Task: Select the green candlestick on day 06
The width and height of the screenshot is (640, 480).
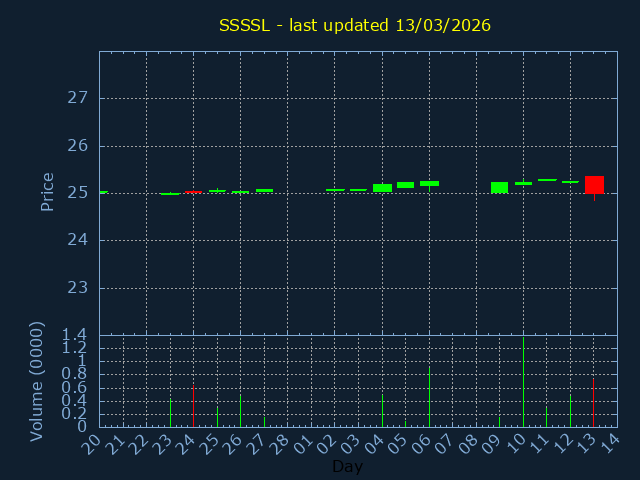Action: tap(429, 183)
